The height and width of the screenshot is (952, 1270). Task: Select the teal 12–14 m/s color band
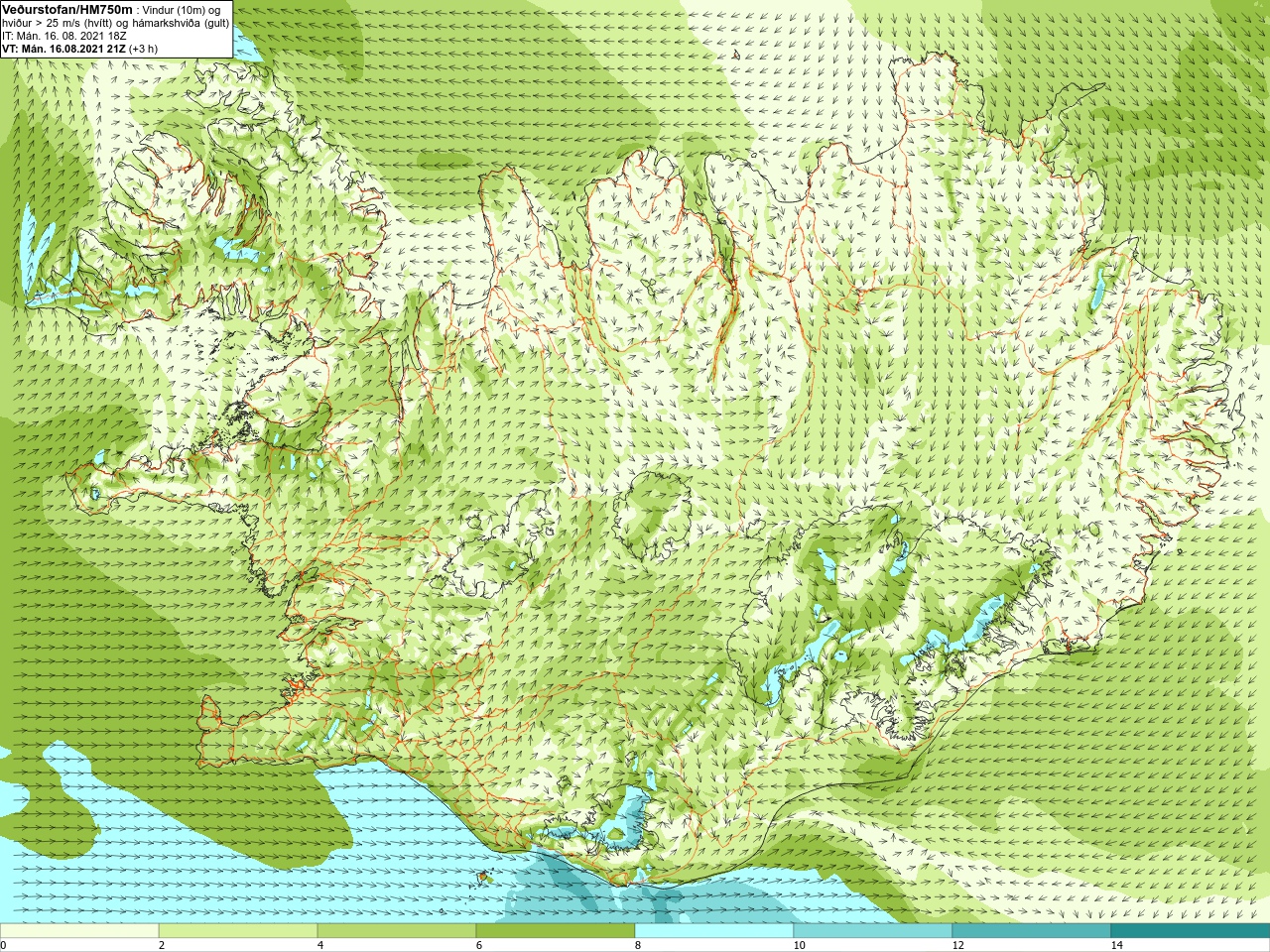1032,931
